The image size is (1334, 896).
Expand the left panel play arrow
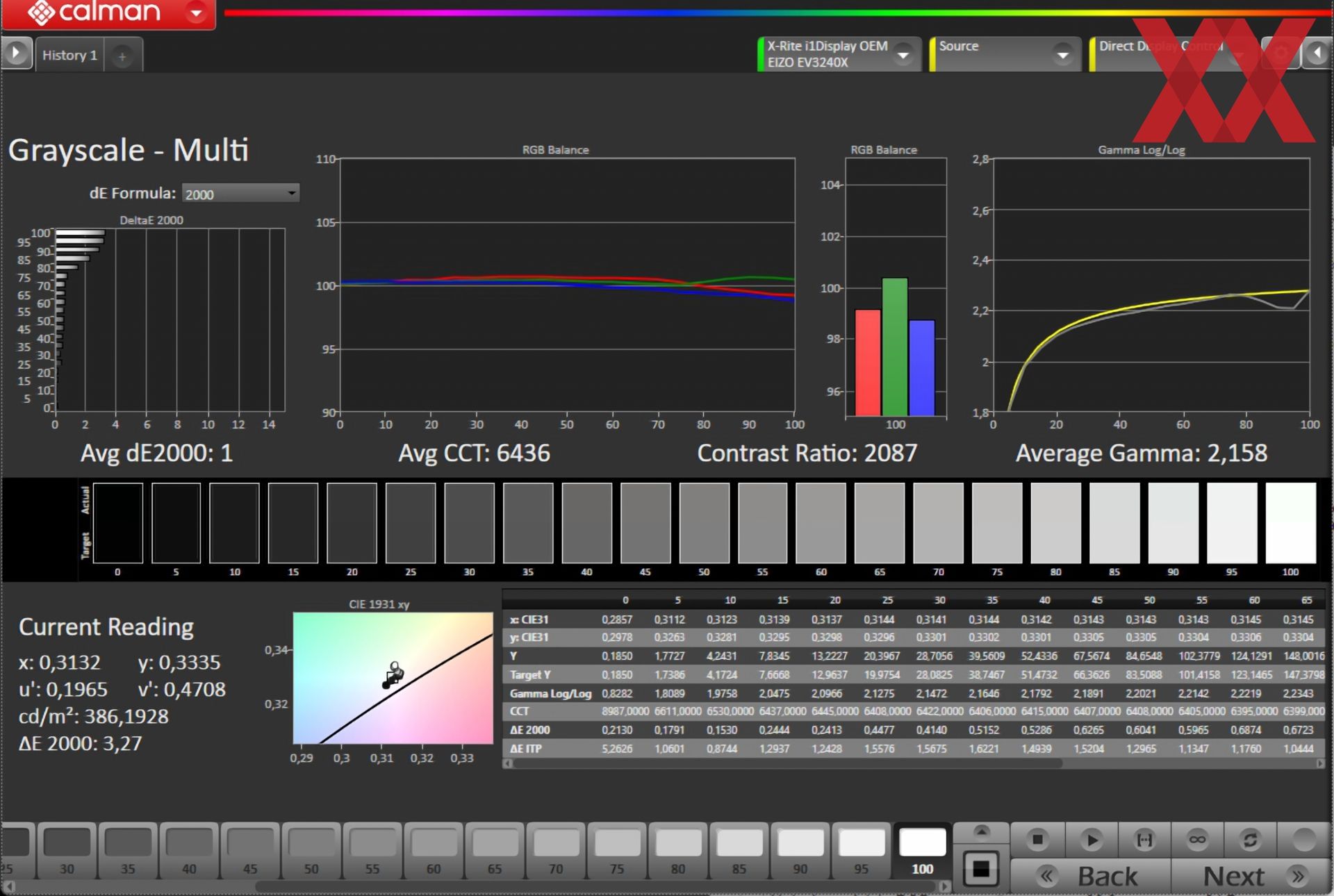pyautogui.click(x=16, y=53)
